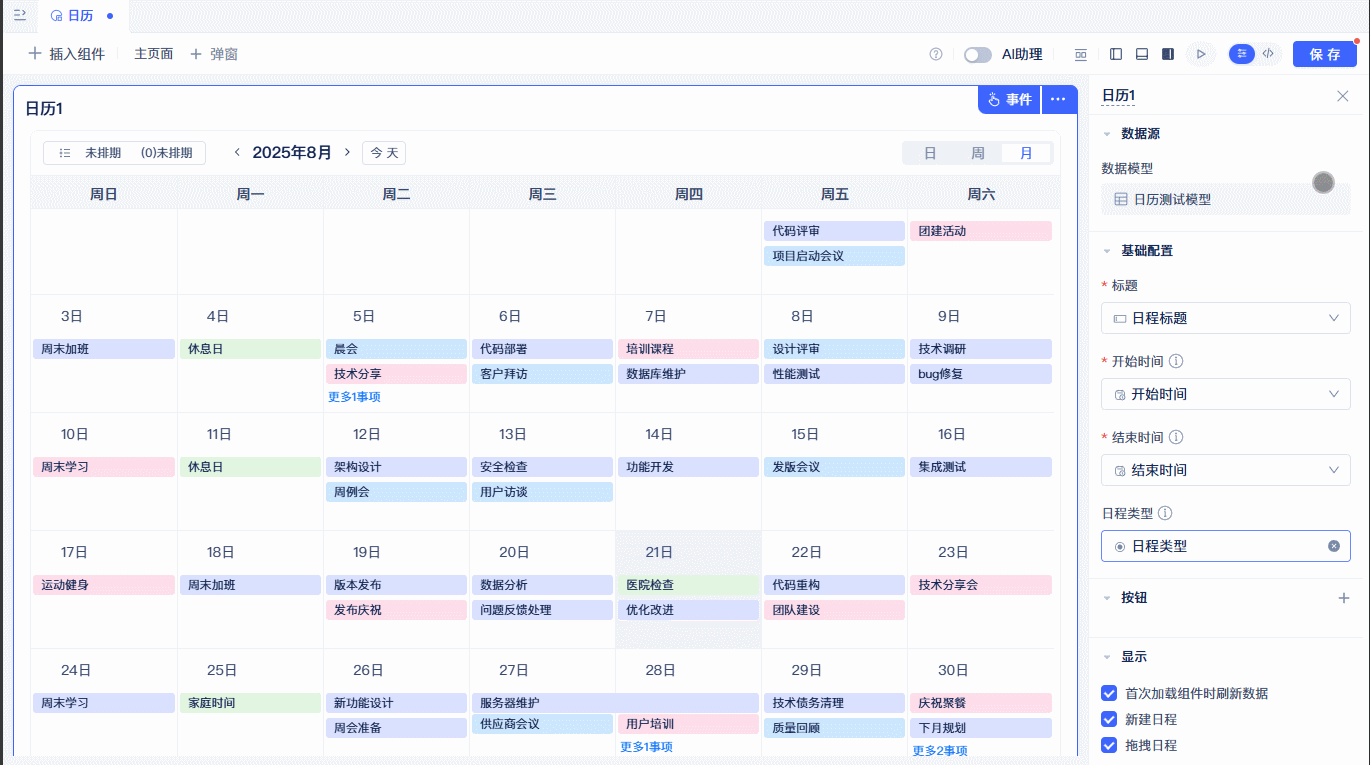Screen dimensions: 1370x765
Task: Click the help question mark icon
Action: (936, 54)
